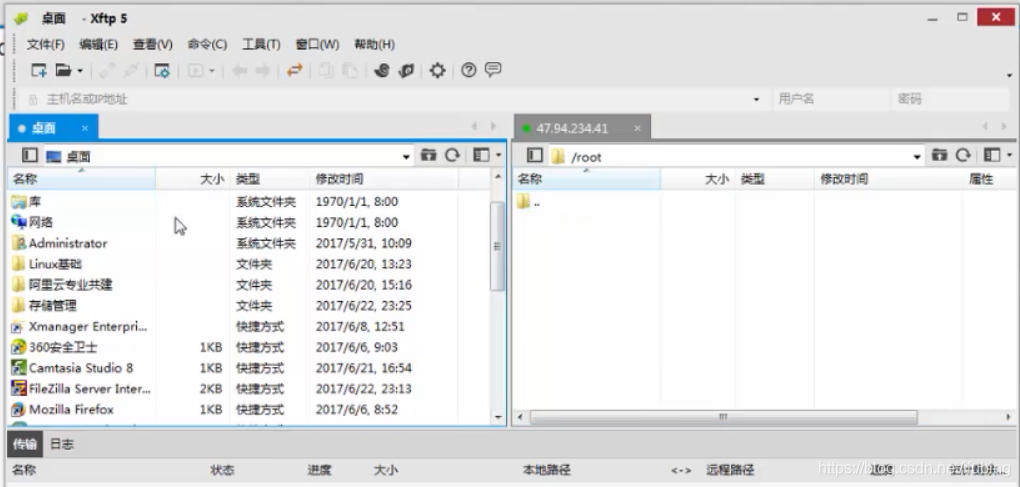Open the 窗口(W) menu

(317, 44)
